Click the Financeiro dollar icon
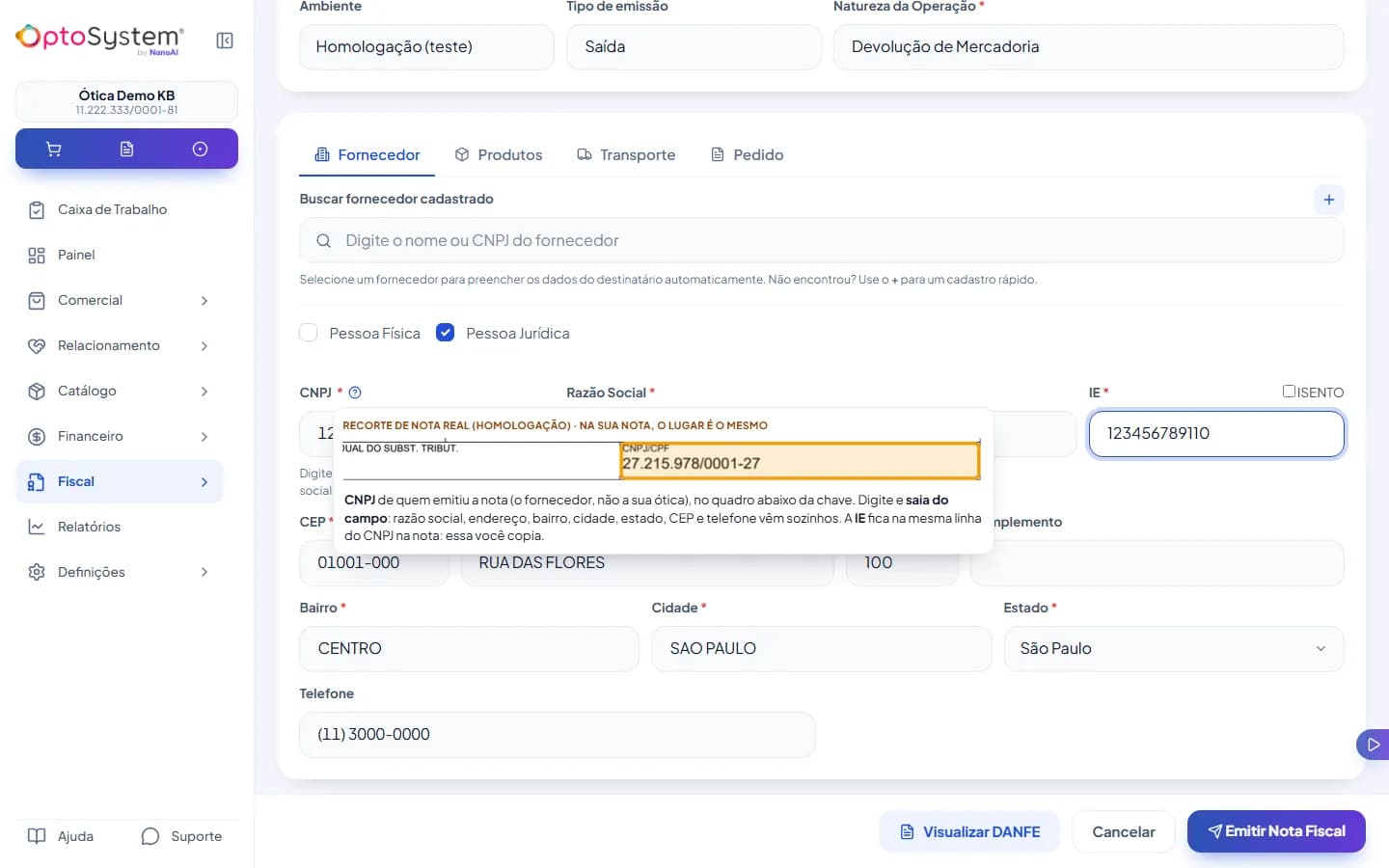This screenshot has height=868, width=1389. point(37,437)
